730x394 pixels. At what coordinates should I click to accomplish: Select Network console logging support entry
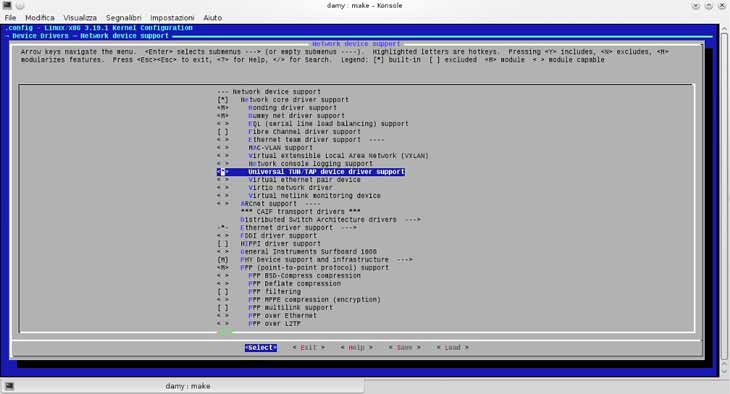[x=310, y=164]
